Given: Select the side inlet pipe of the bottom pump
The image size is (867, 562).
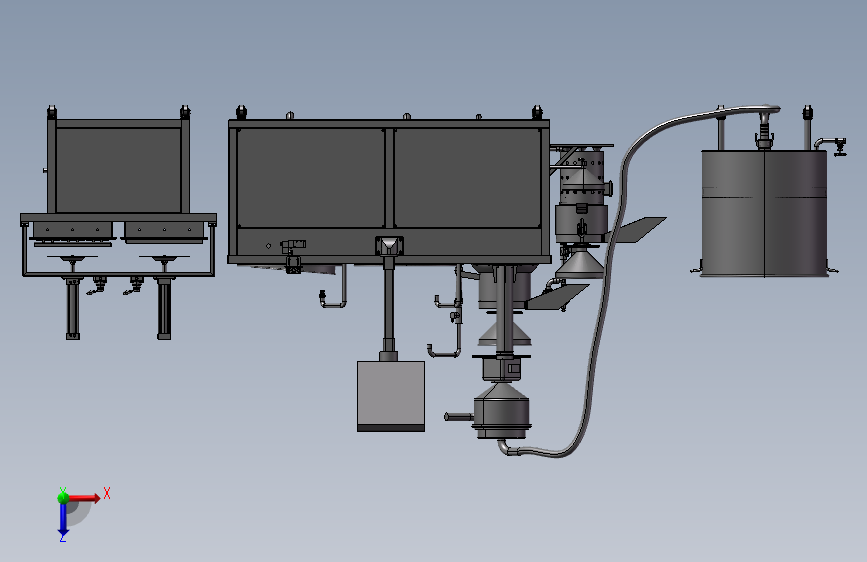Looking at the screenshot, I should pos(458,417).
